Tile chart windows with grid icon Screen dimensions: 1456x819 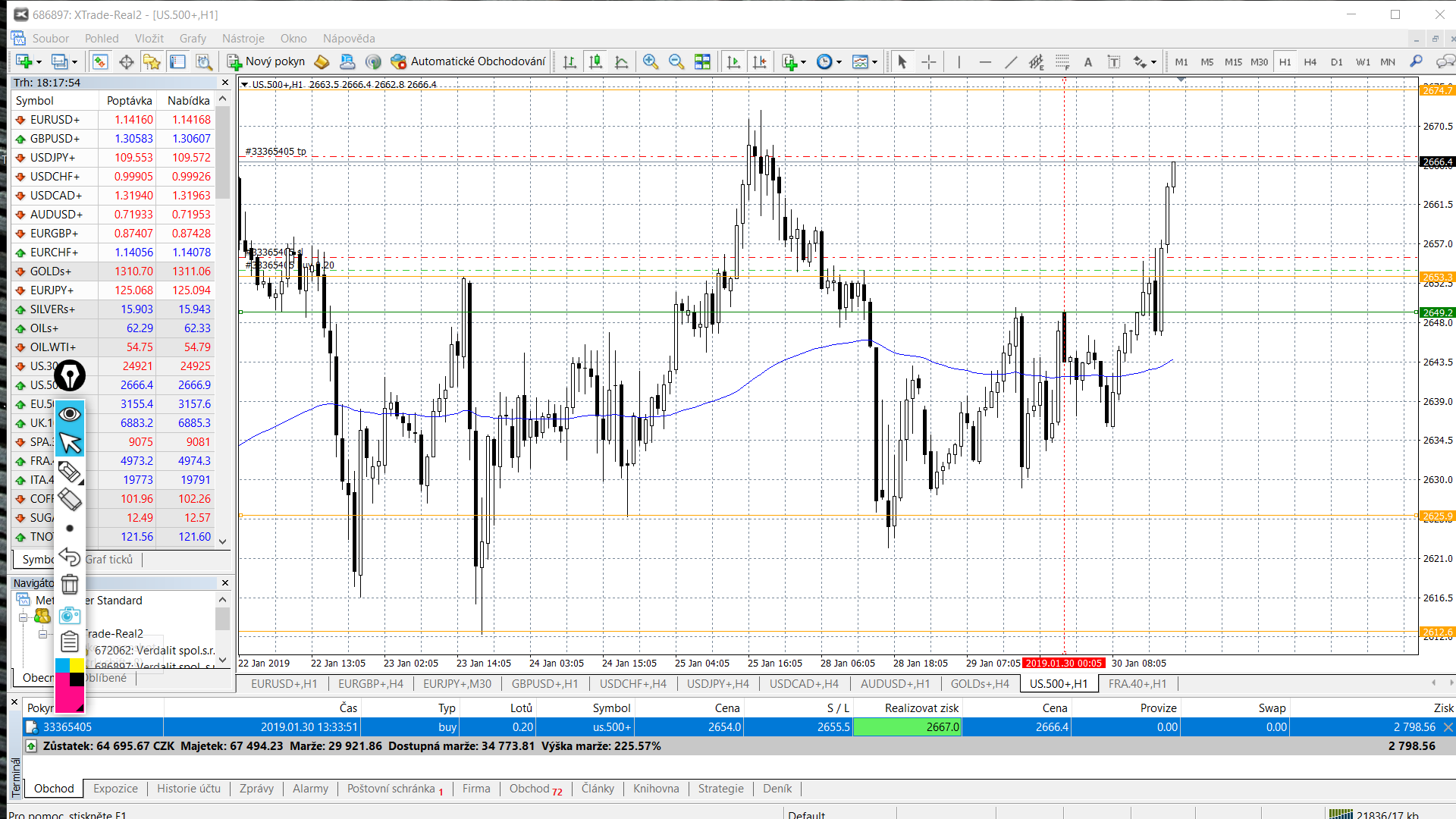(x=702, y=62)
